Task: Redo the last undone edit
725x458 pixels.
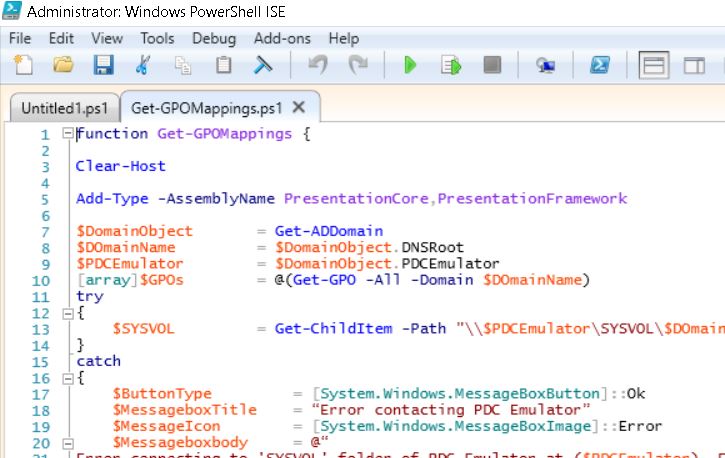Action: point(358,65)
